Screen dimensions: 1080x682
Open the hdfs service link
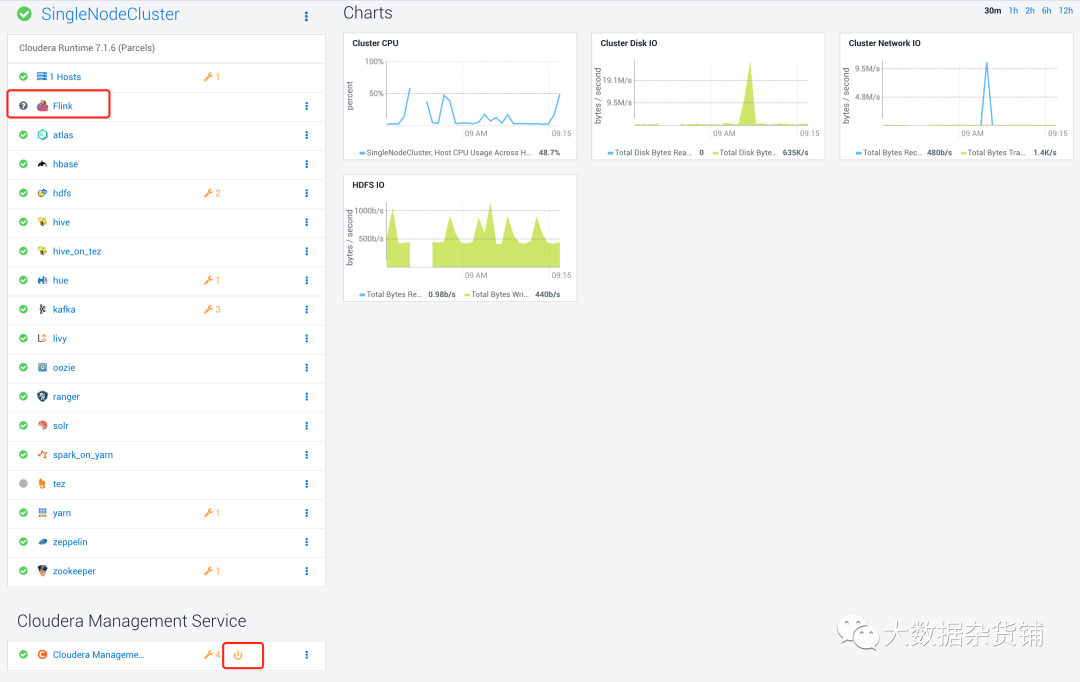click(x=62, y=193)
